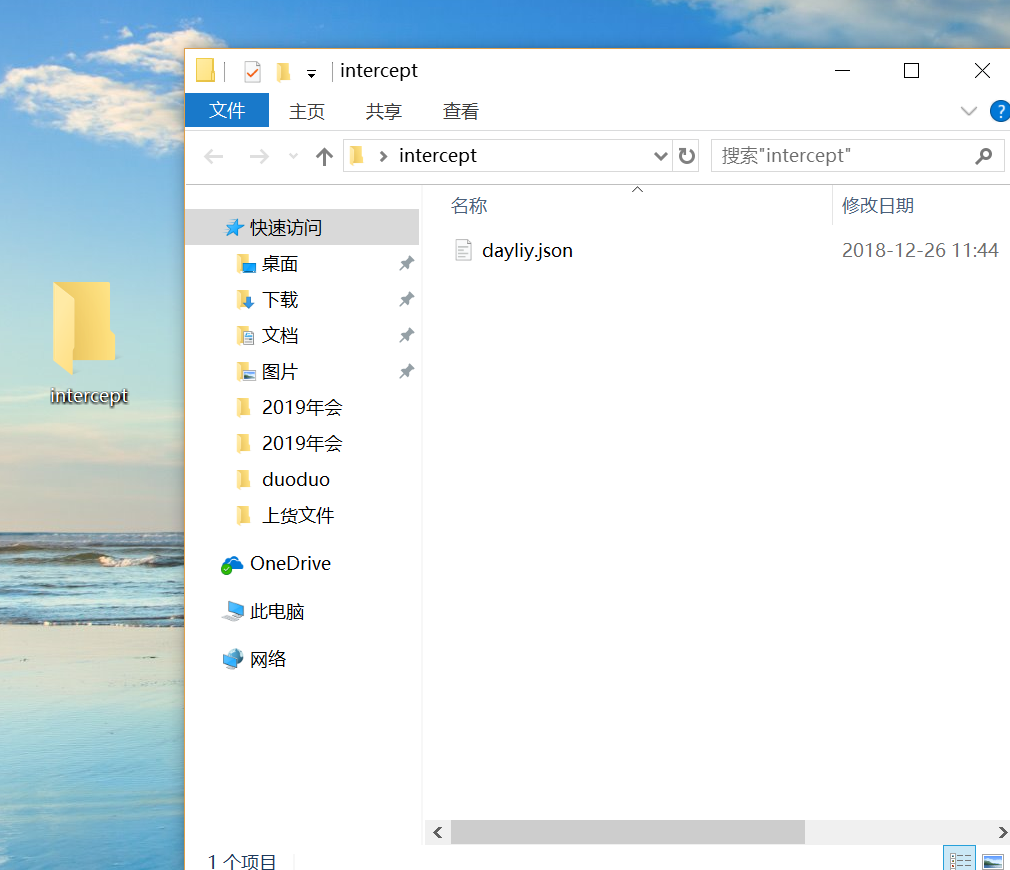Click the scrollbar left arrow

(438, 832)
